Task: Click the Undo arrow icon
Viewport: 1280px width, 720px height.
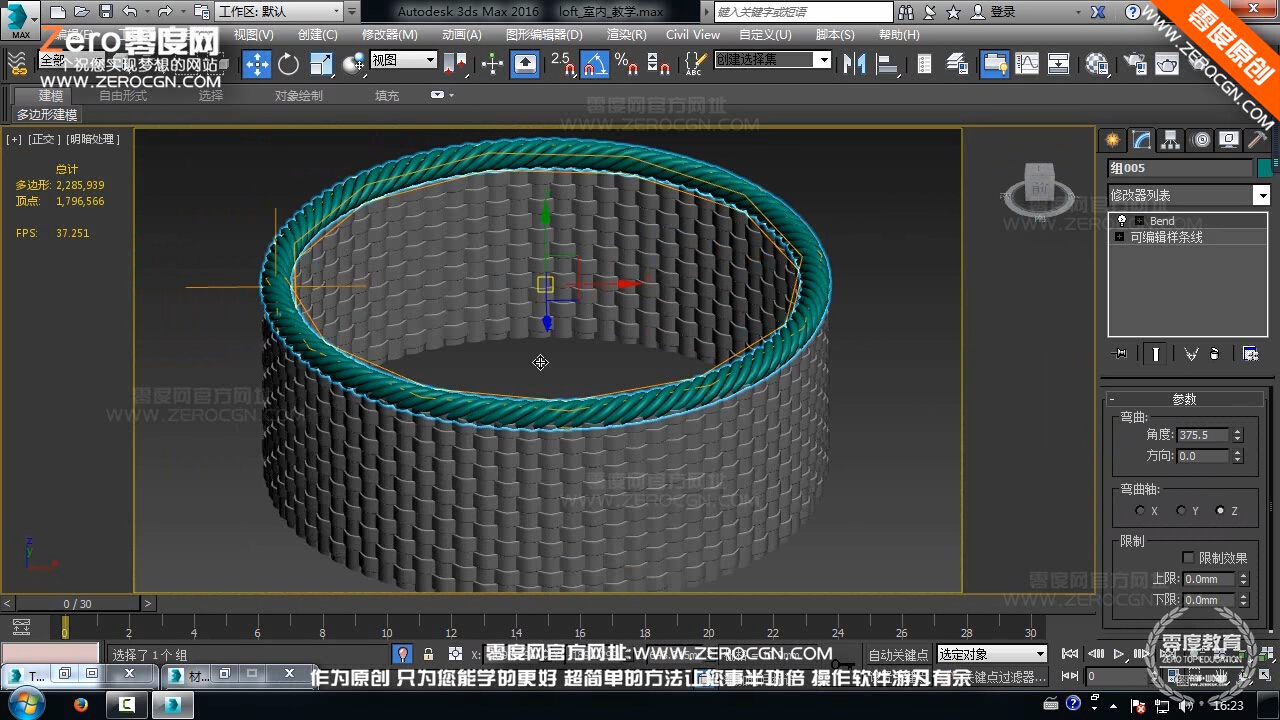Action: [x=130, y=12]
